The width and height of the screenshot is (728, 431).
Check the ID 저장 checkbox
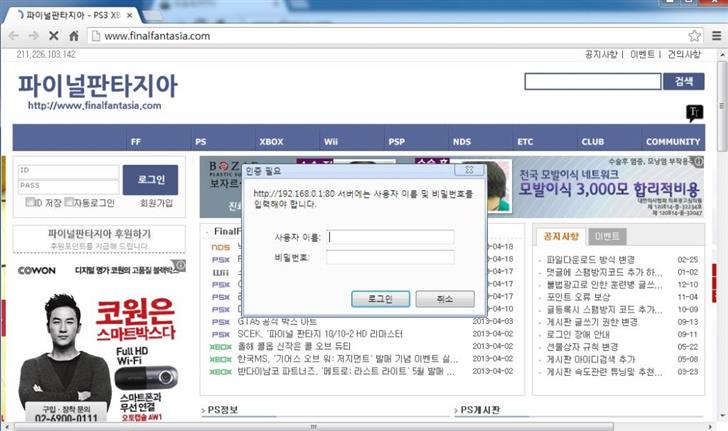coord(30,202)
